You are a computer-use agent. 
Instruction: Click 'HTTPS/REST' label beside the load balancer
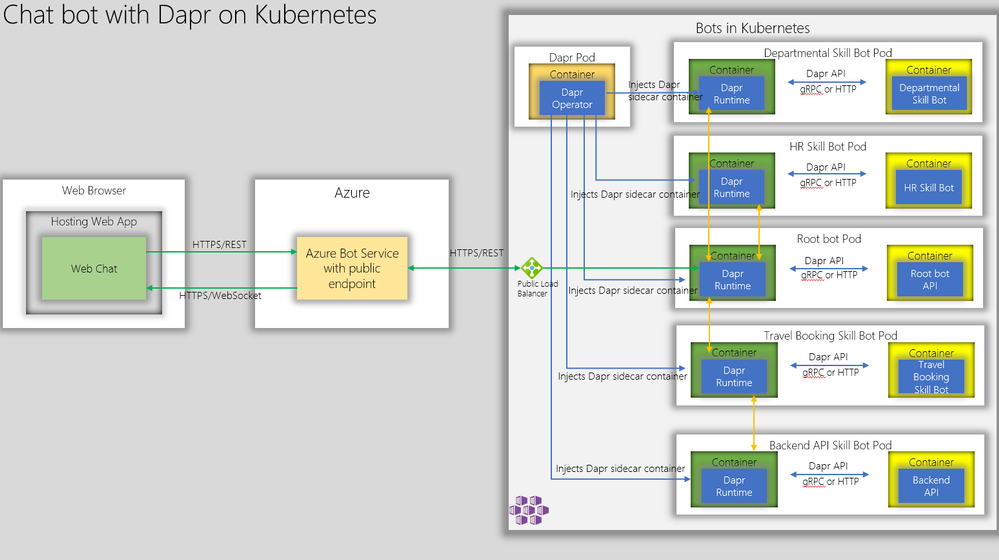tap(477, 253)
